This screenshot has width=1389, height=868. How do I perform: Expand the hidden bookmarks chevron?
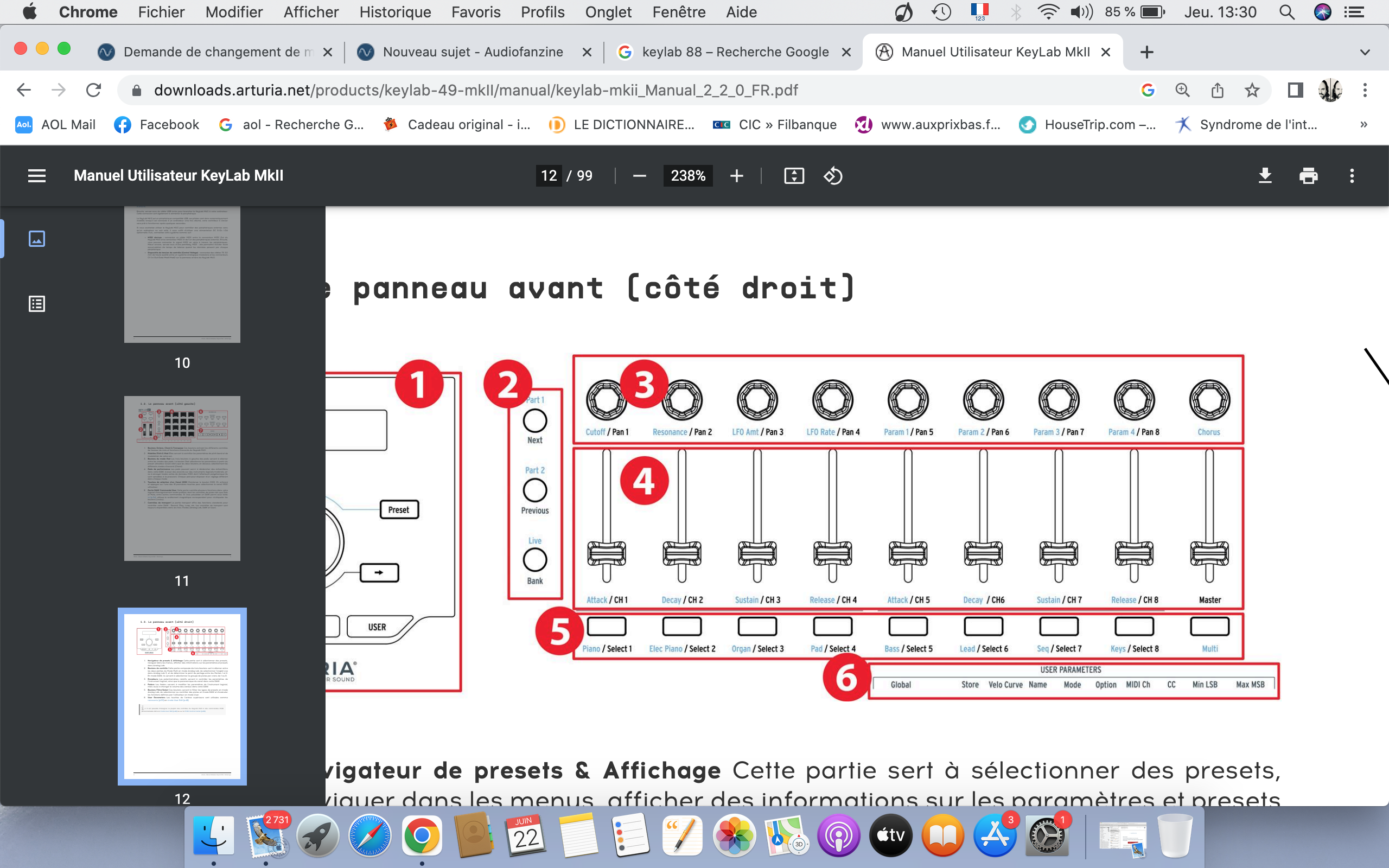click(x=1363, y=125)
